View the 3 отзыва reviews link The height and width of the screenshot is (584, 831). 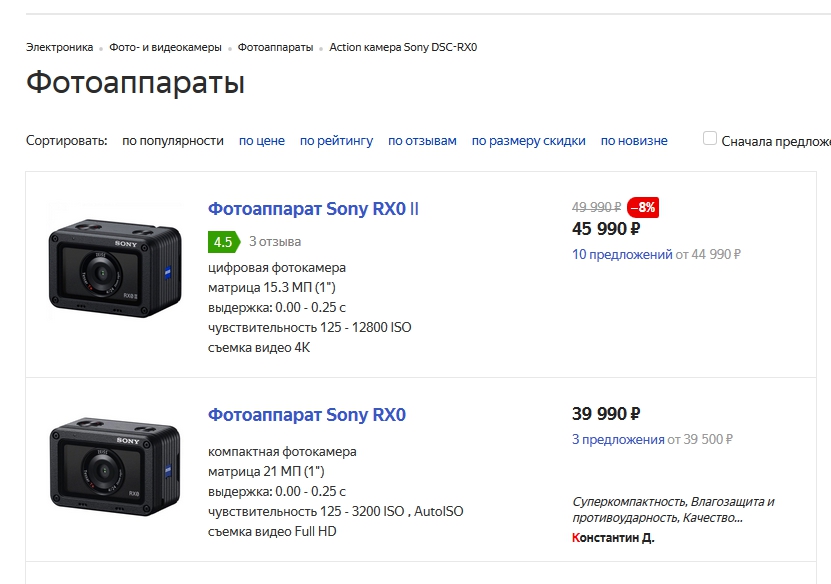[275, 241]
